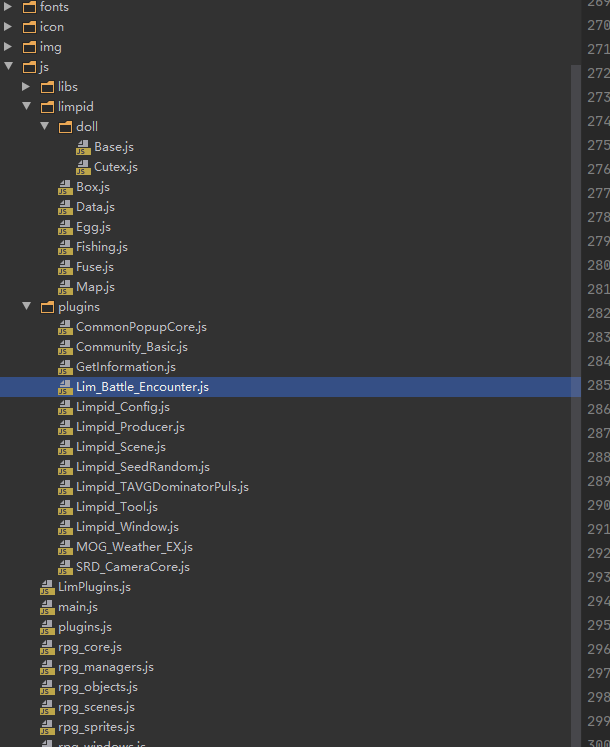Screen dimensions: 610x747
Task: Select the Data.js file
Action: tap(95, 207)
